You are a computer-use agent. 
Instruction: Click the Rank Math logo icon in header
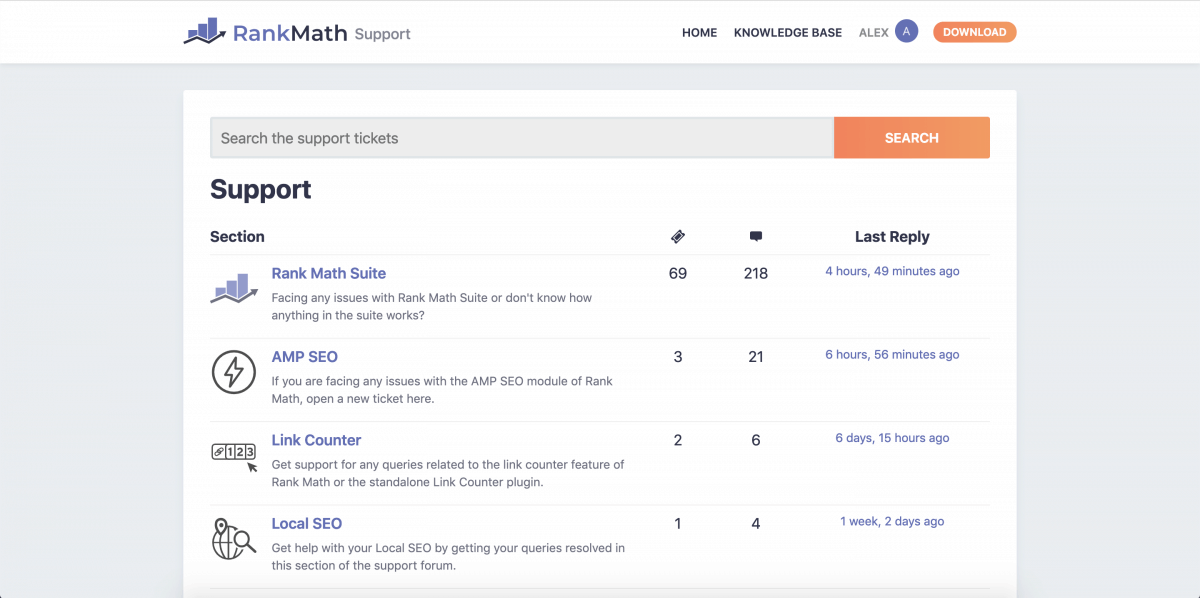pyautogui.click(x=205, y=32)
